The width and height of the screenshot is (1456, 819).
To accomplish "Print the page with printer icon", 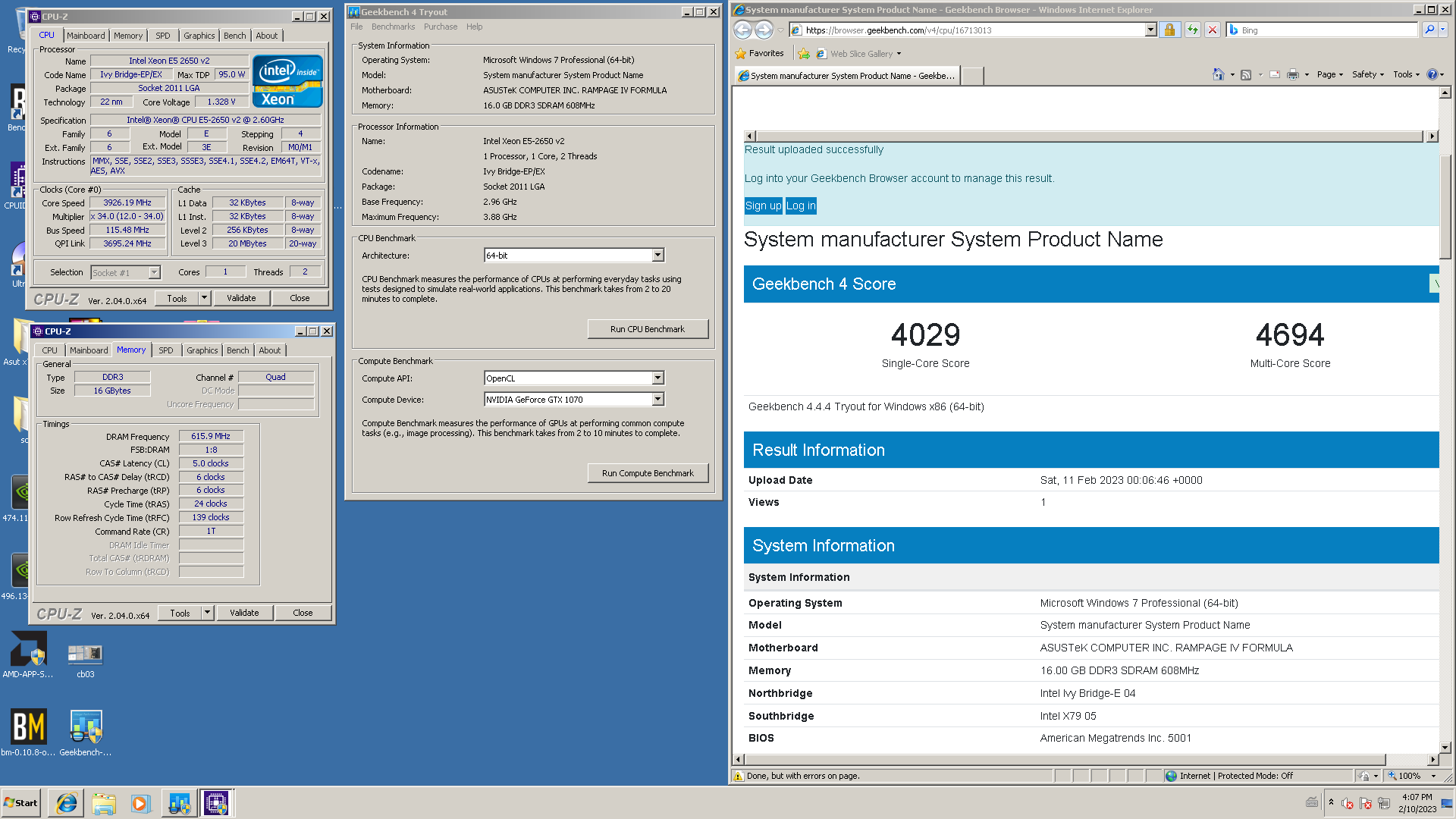I will point(1293,74).
